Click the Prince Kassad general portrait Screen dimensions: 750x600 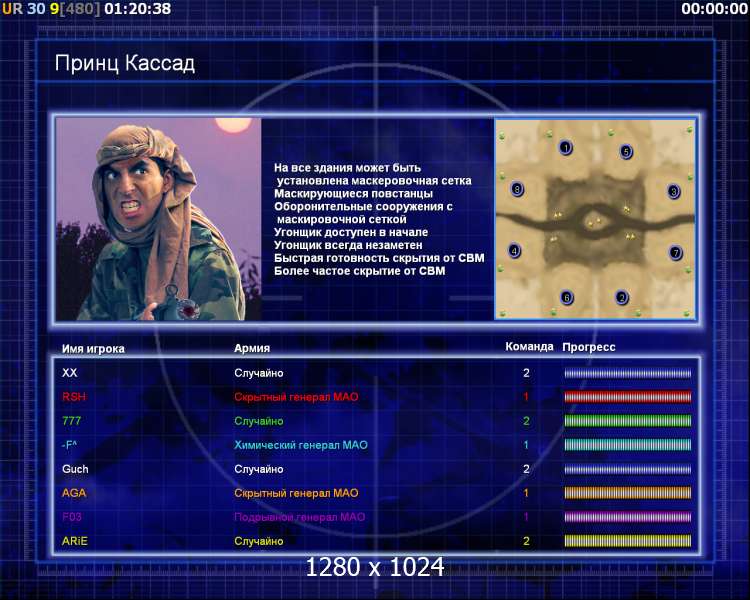(x=158, y=219)
